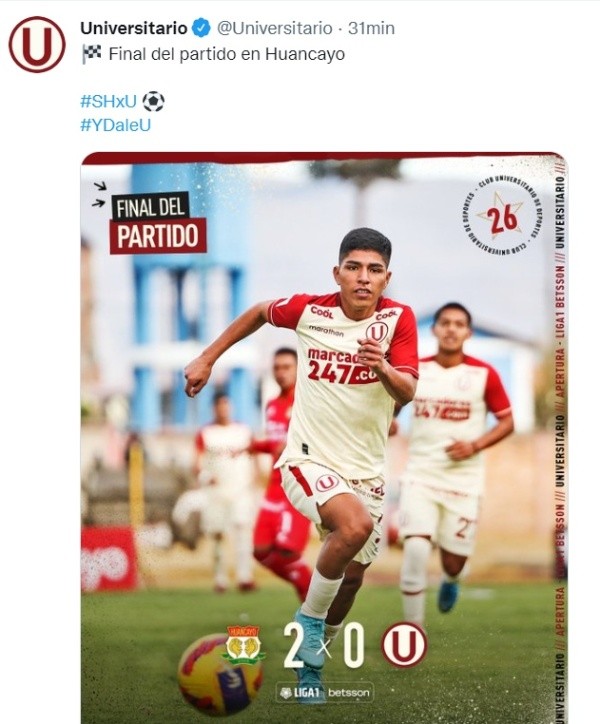The height and width of the screenshot is (724, 600).
Task: Click the 26 star emblem badge
Action: pos(501,218)
